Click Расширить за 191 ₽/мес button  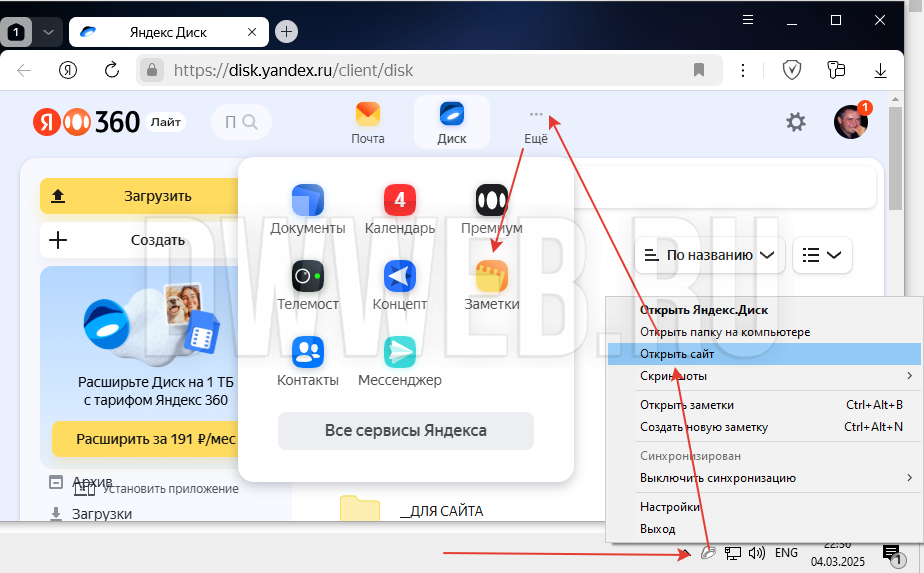[x=147, y=439]
